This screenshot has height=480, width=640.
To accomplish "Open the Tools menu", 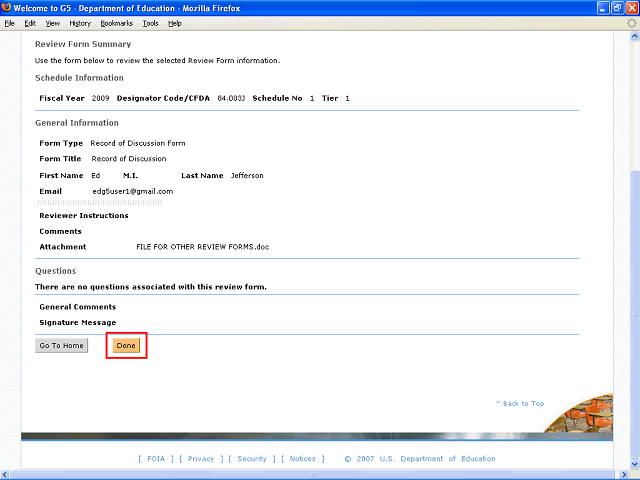I will 150,23.
